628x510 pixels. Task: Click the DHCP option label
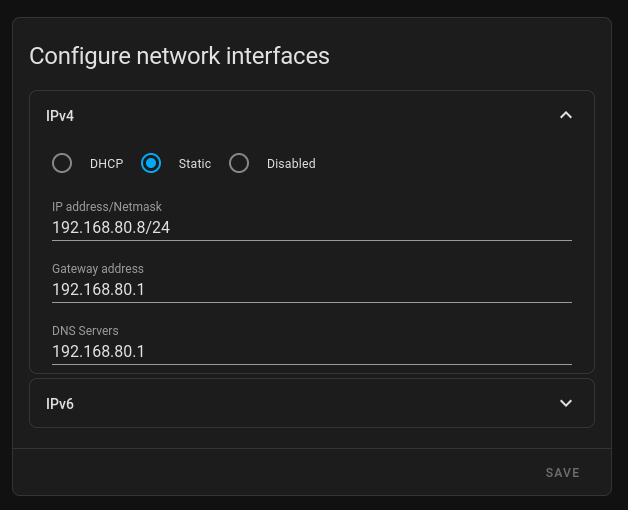106,164
